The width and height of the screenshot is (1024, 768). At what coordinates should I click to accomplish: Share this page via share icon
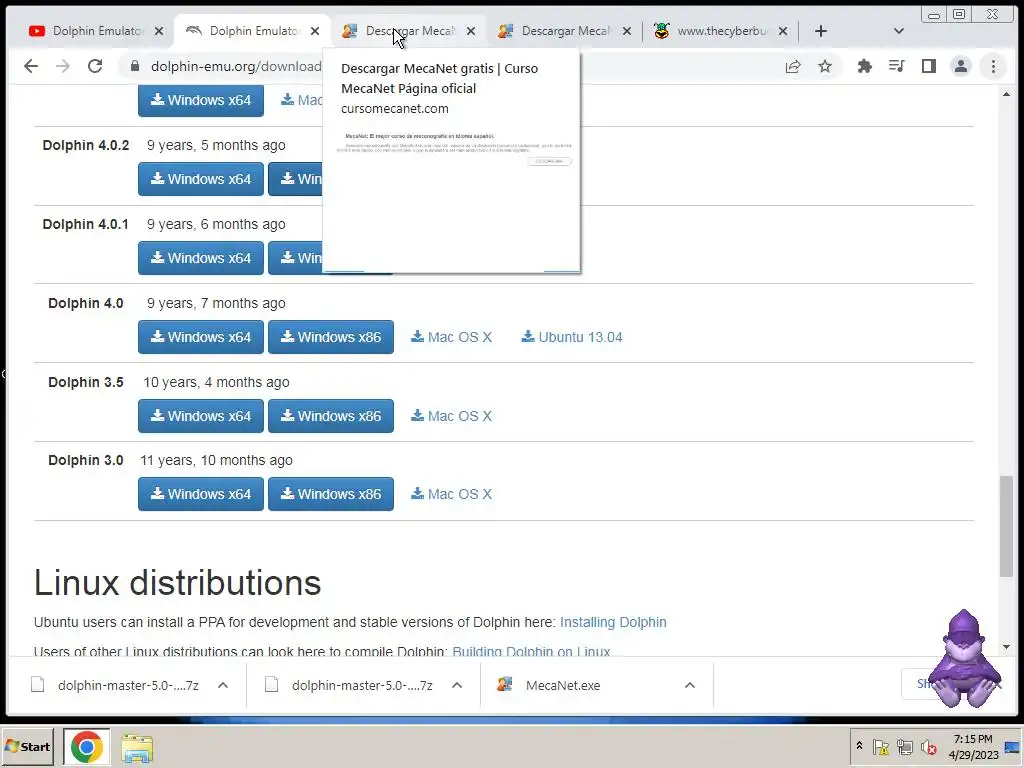tap(793, 66)
